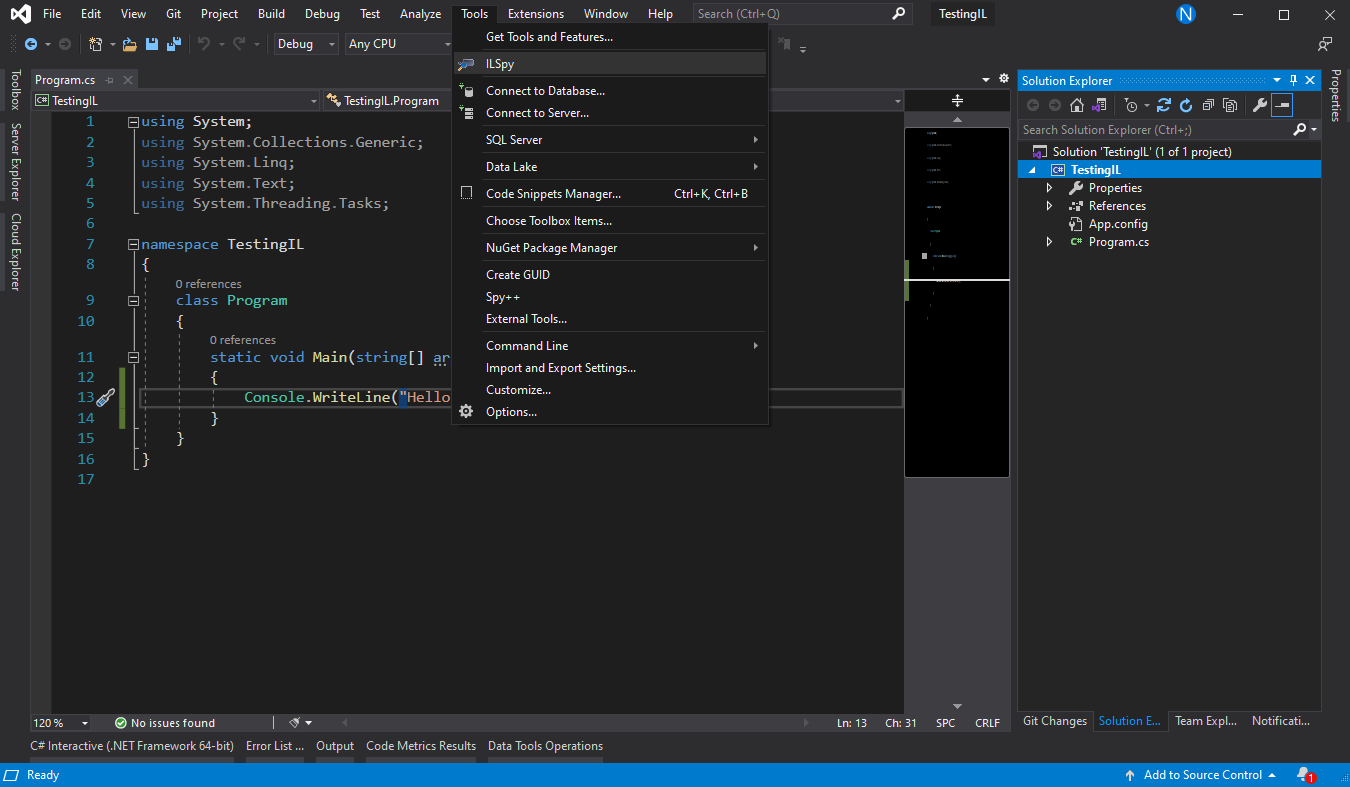The width and height of the screenshot is (1350, 787).
Task: Click Create GUID menu entry
Action: click(x=610, y=275)
